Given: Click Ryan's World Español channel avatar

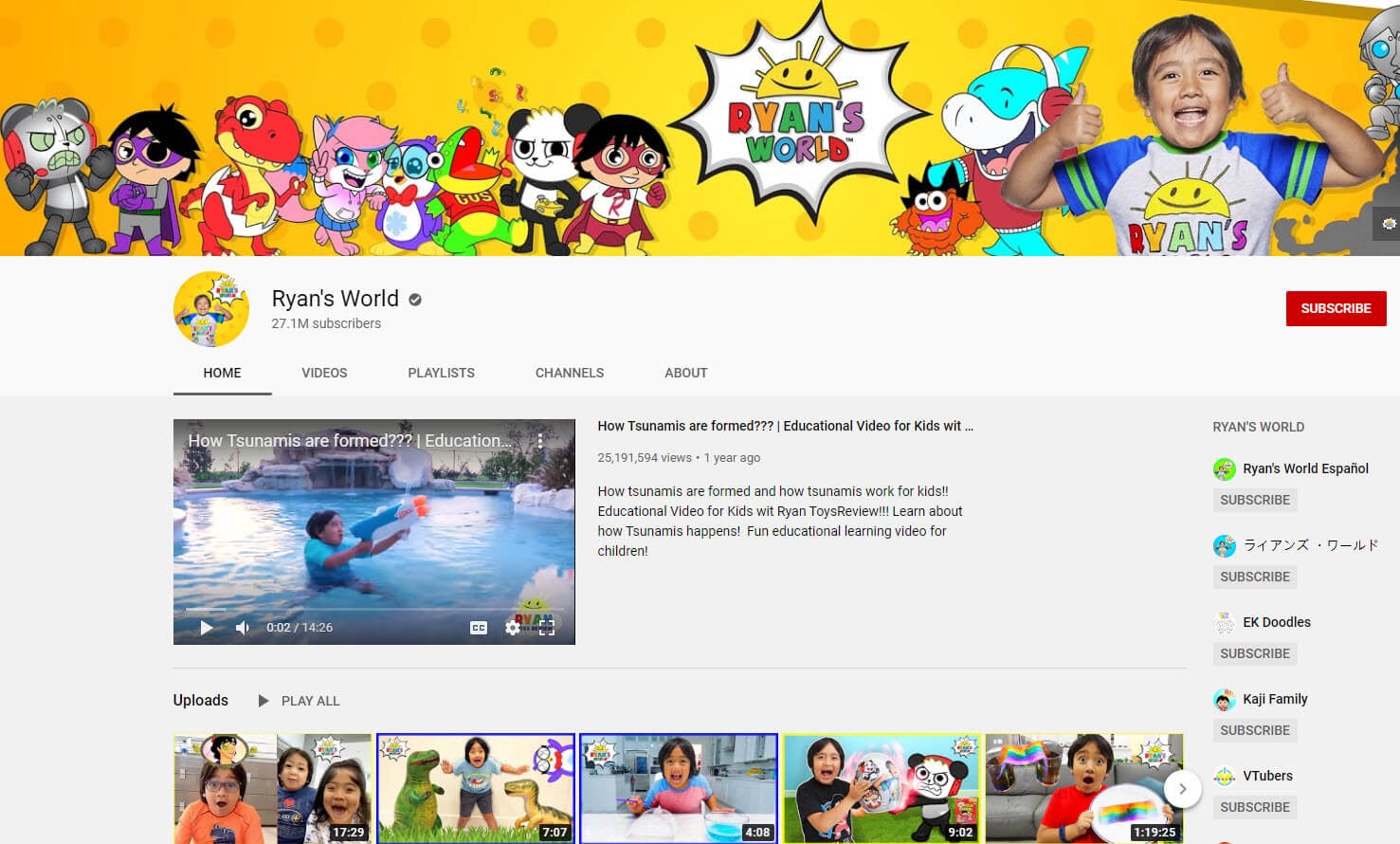Looking at the screenshot, I should pos(1225,468).
